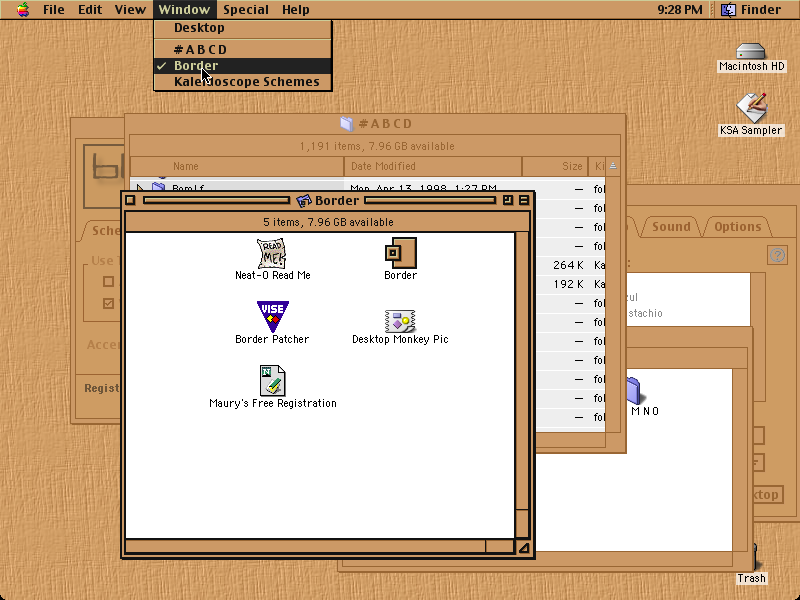Click the Border window's resize corner box

(x=523, y=547)
